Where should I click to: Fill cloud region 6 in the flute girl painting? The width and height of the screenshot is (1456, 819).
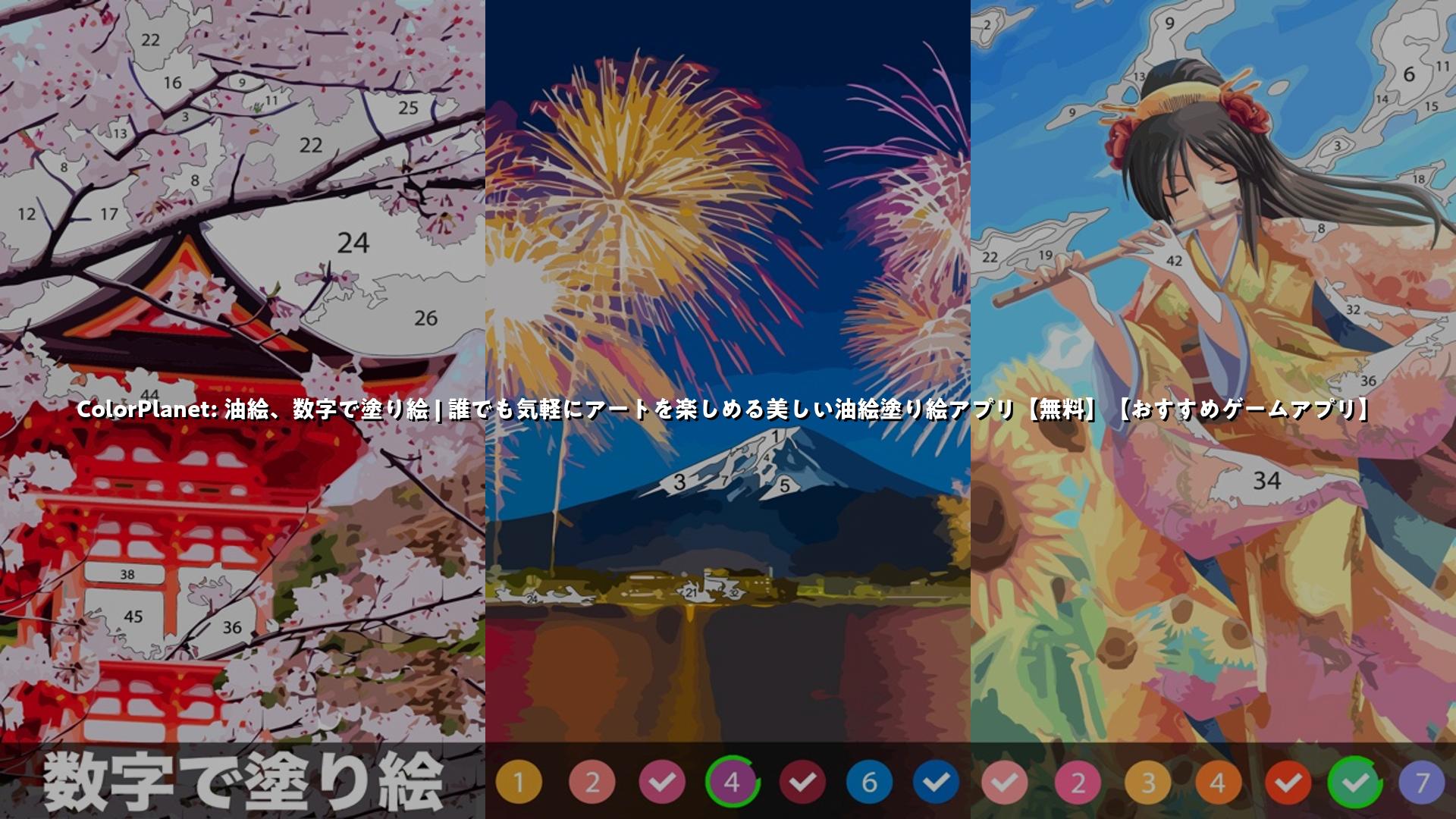(1409, 74)
